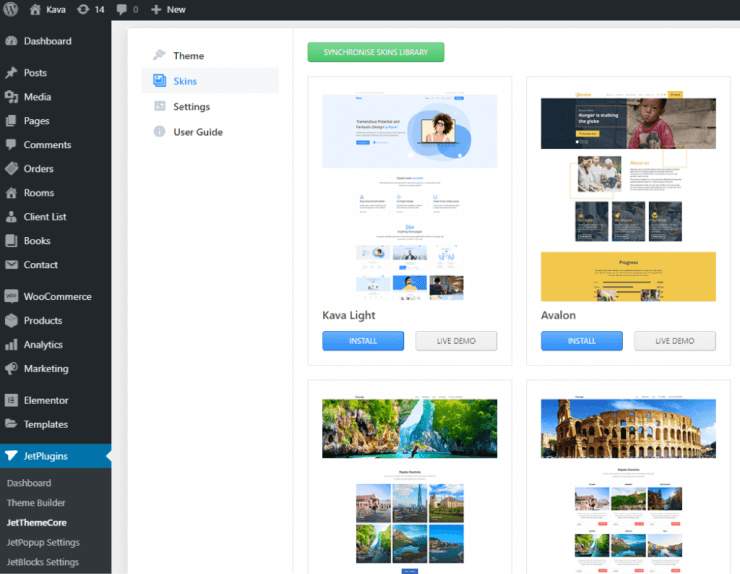Click the Client List person icon
Screen dimensions: 740x574
point(11,217)
